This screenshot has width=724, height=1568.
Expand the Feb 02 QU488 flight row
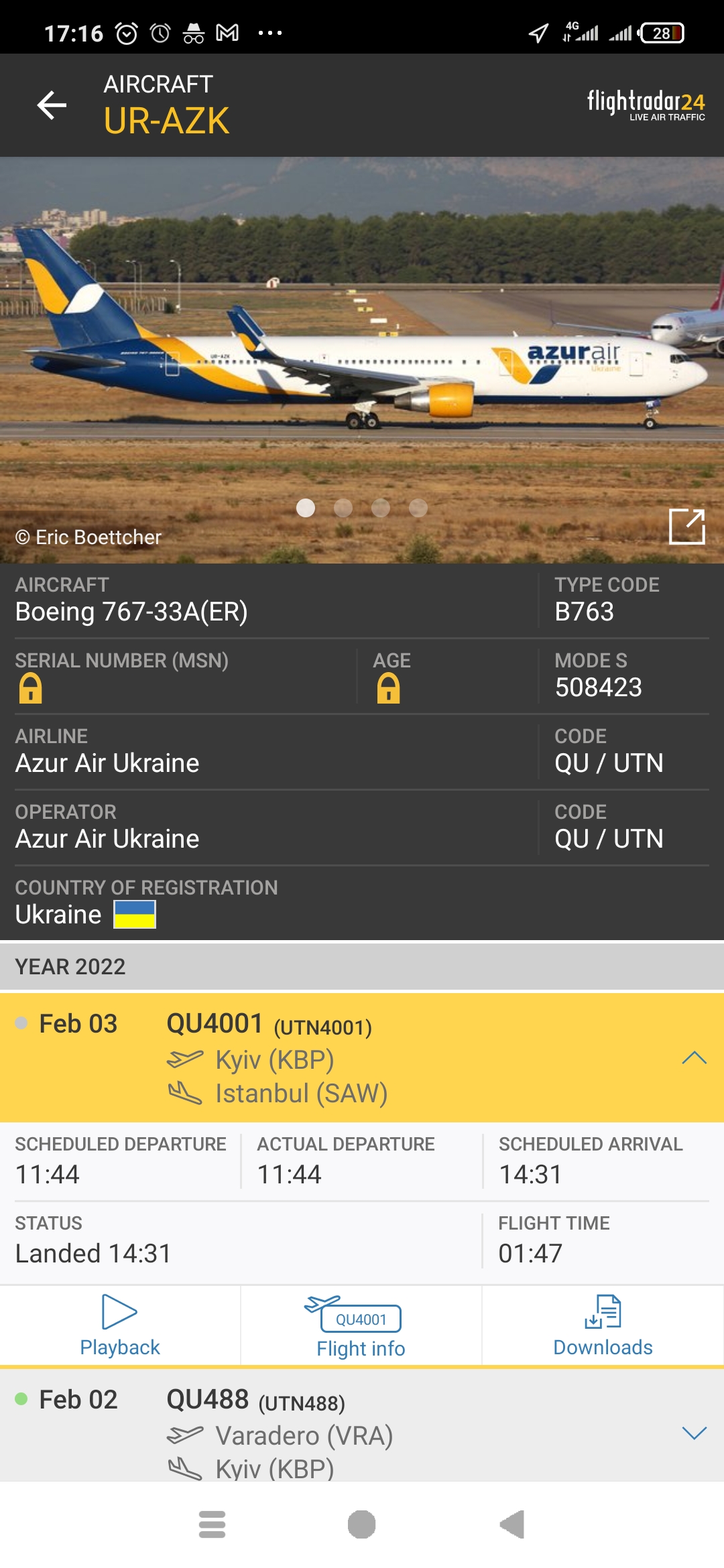[x=694, y=1433]
